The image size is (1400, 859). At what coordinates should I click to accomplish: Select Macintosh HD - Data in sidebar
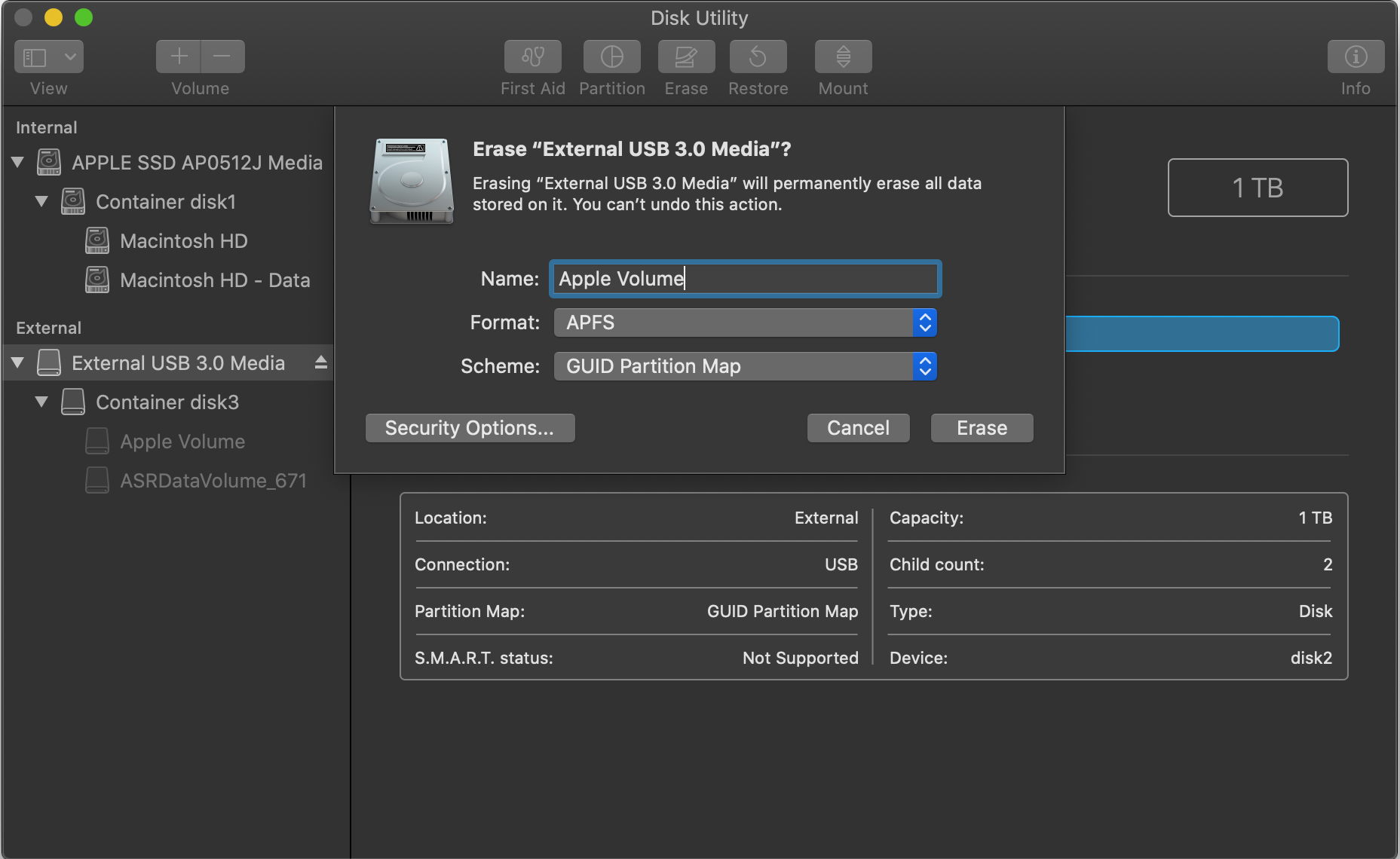click(214, 280)
